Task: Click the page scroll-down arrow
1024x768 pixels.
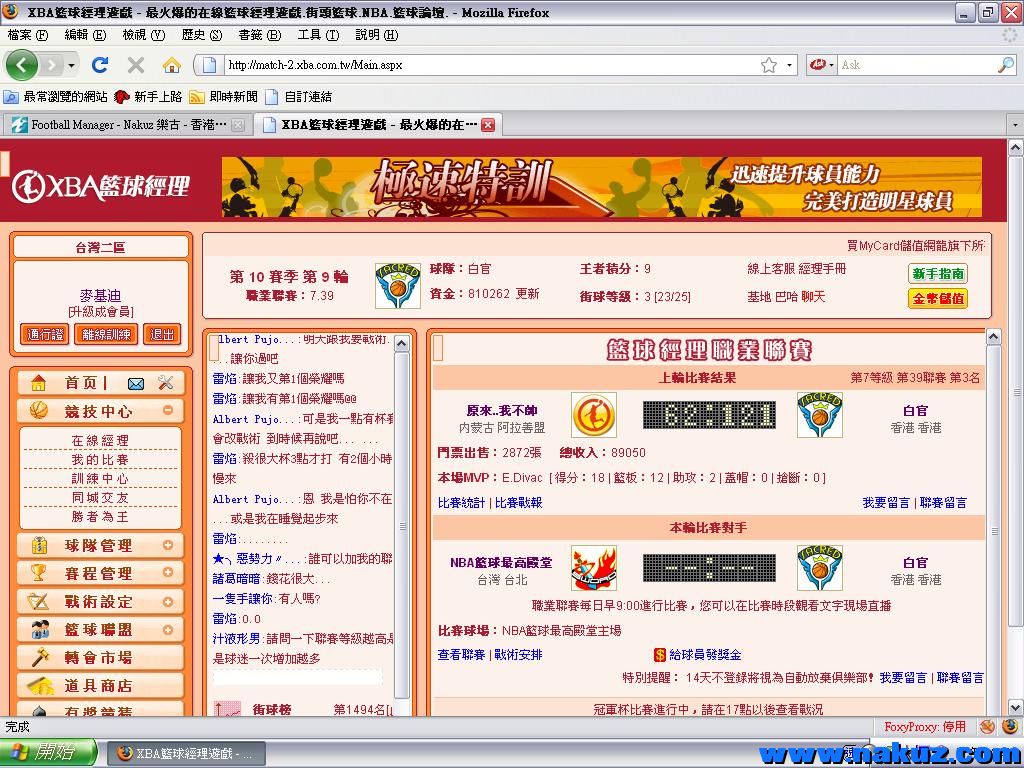Action: click(x=1016, y=707)
